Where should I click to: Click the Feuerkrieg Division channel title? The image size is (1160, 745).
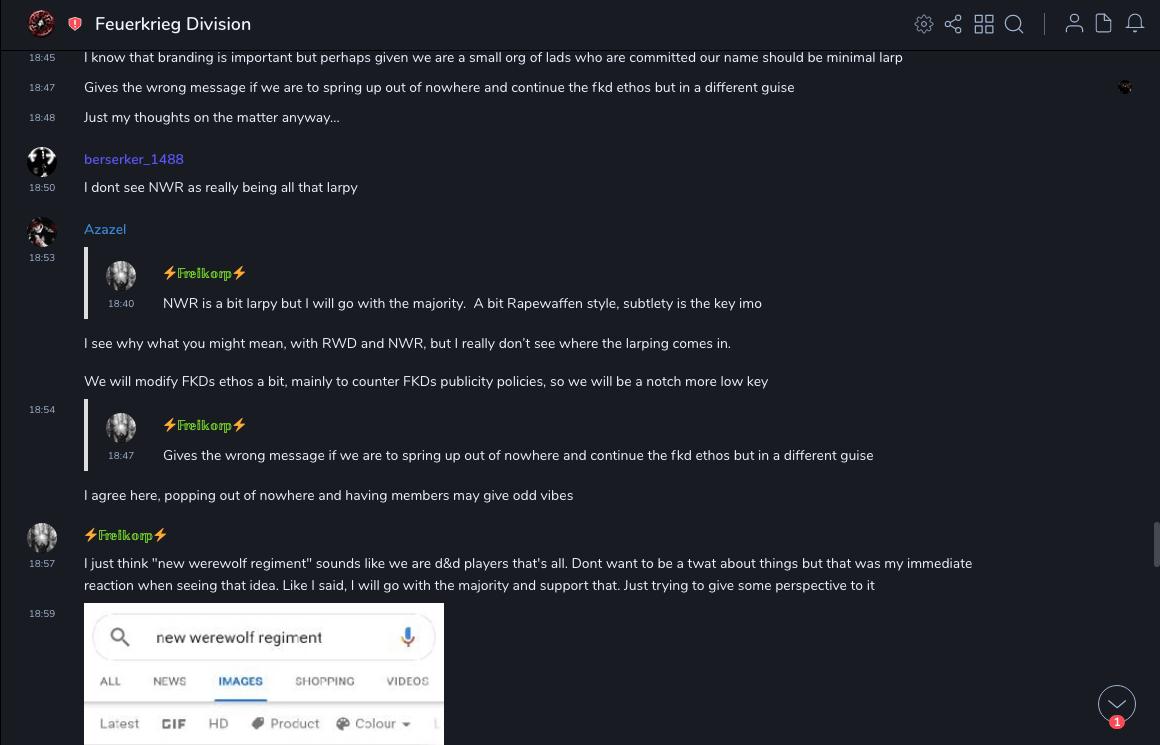click(x=173, y=24)
